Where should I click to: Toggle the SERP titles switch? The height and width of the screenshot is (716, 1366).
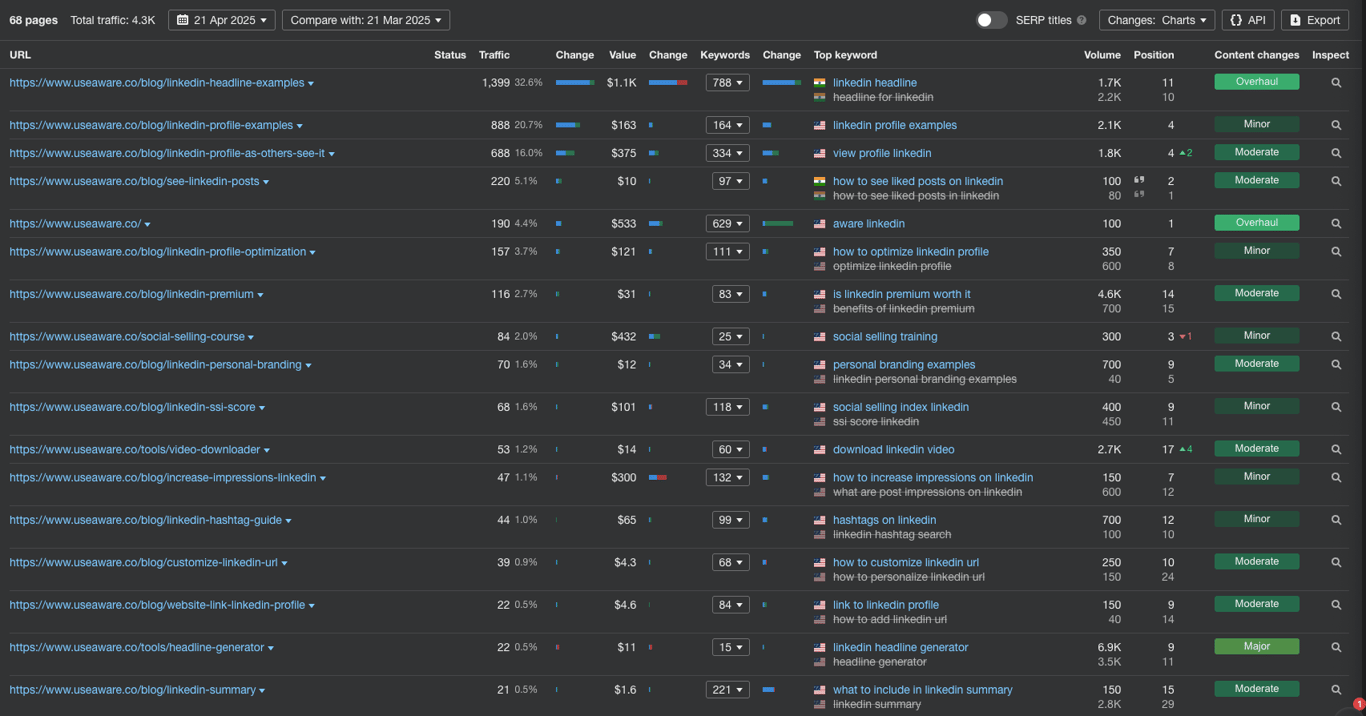pos(991,20)
